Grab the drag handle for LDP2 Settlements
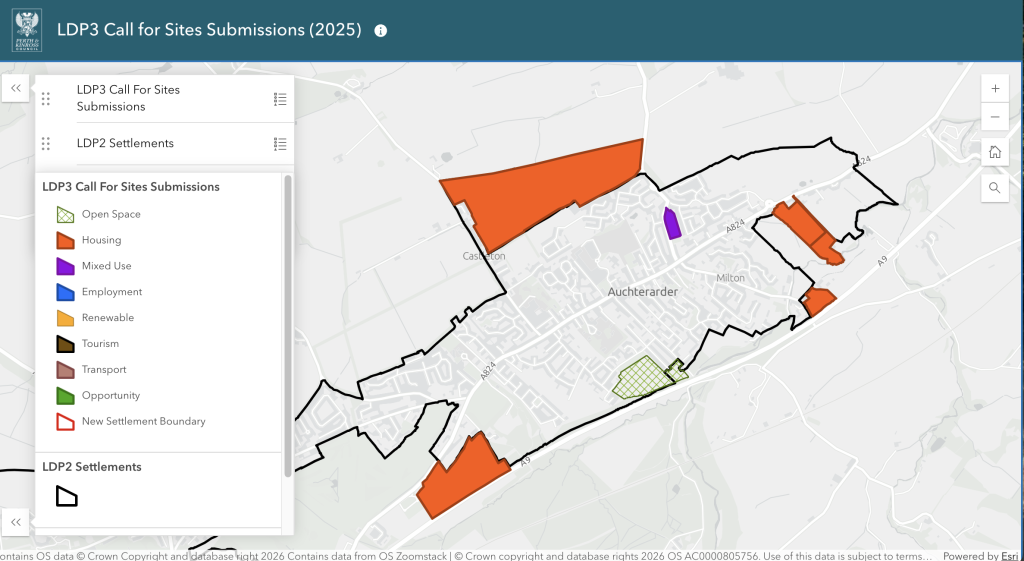The height and width of the screenshot is (561, 1024). click(x=46, y=144)
